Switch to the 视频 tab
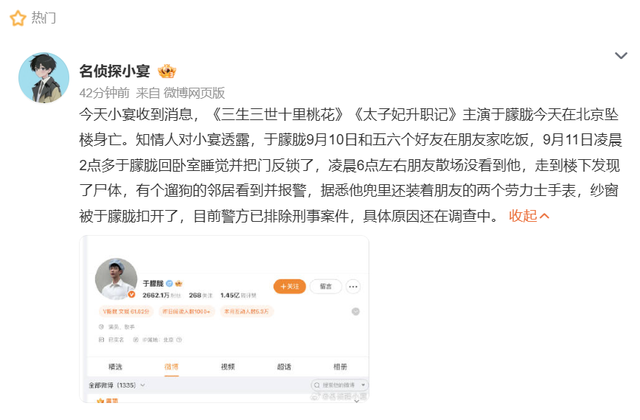The width and height of the screenshot is (640, 420). coord(228,367)
